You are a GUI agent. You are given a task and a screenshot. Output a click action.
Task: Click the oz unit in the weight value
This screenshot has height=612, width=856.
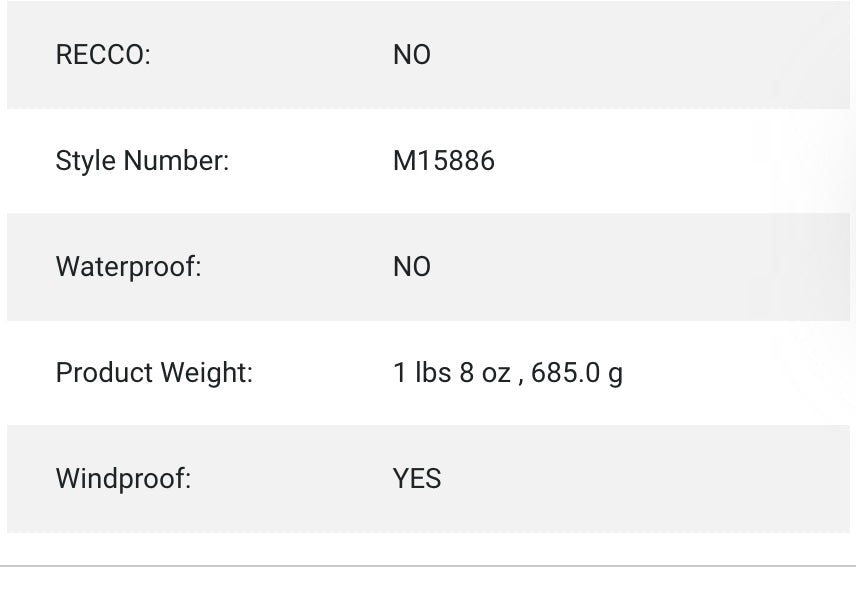point(496,373)
